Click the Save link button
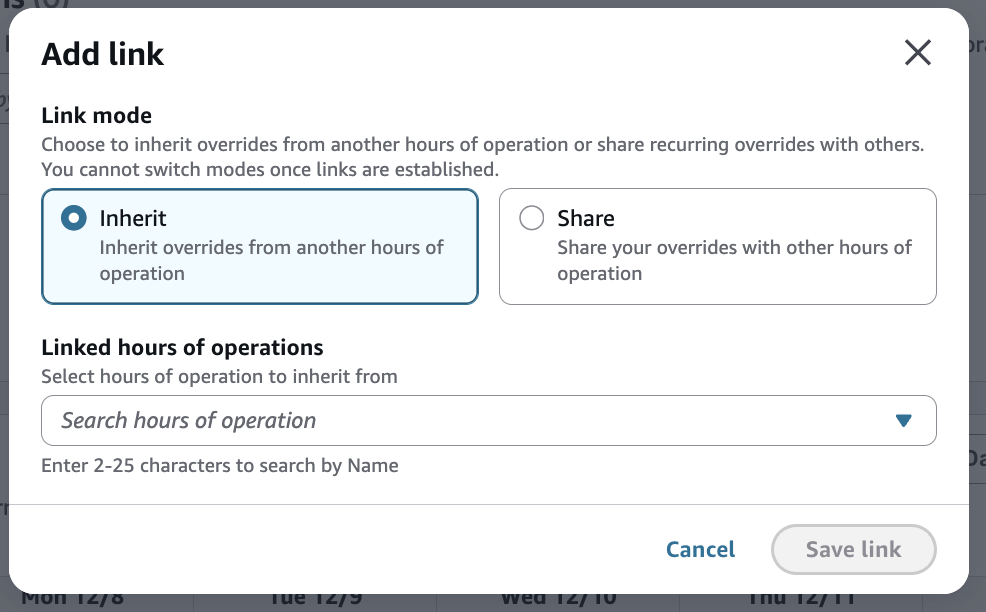Screen dimensions: 986x612 (x=853, y=549)
